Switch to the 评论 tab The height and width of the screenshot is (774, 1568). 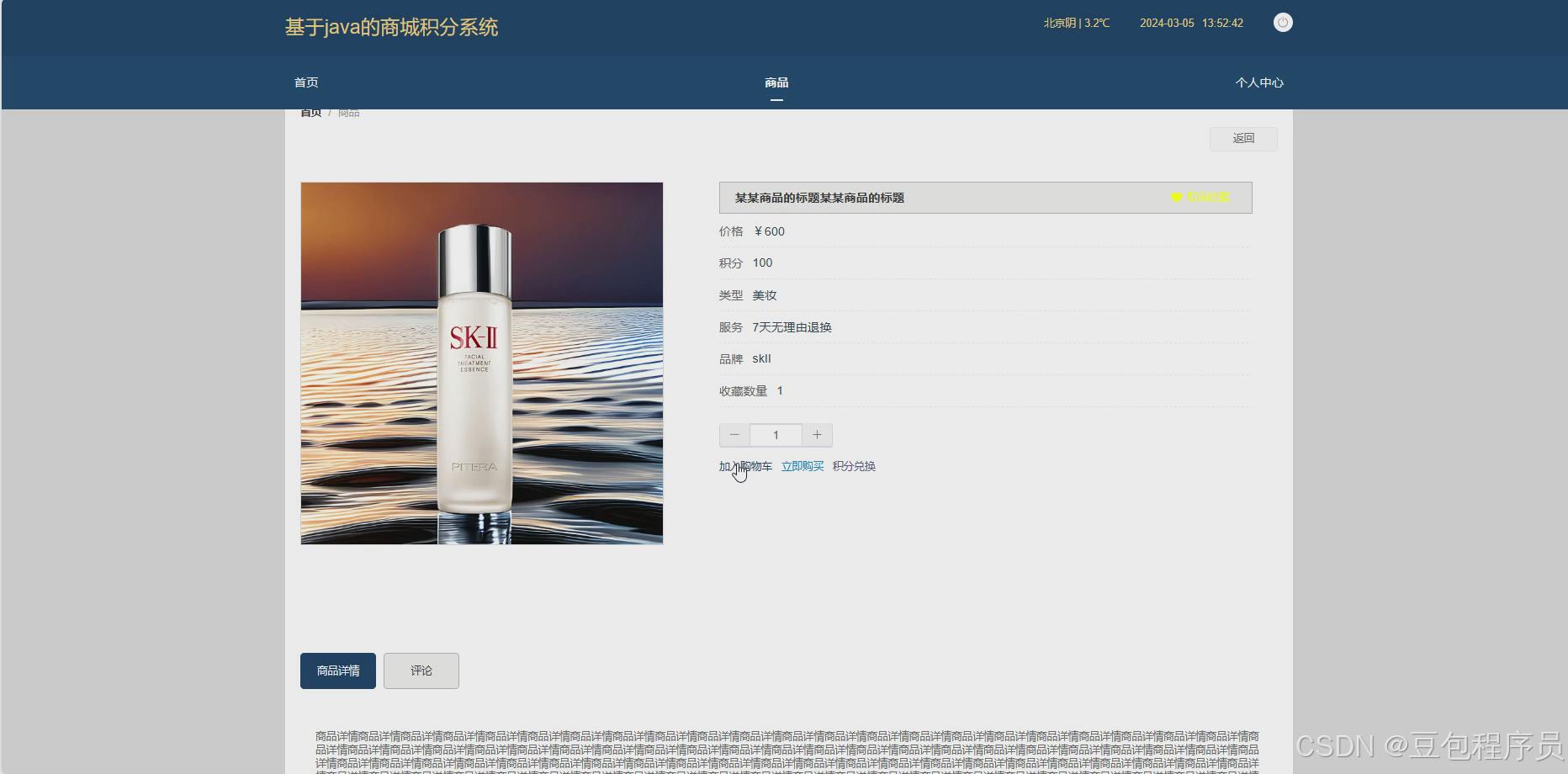[421, 671]
